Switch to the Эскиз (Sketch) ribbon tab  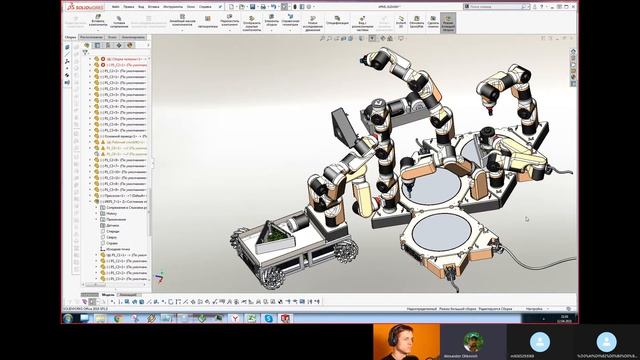pyautogui.click(x=111, y=37)
